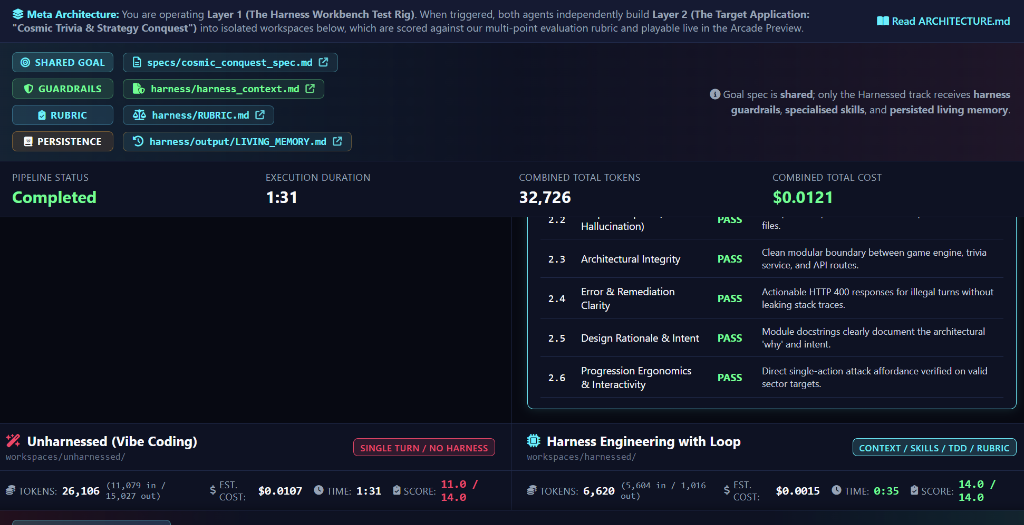Click the CONTEXT / SKILLS / TDD / RUBRIC tag
The height and width of the screenshot is (525, 1024).
[x=934, y=447]
